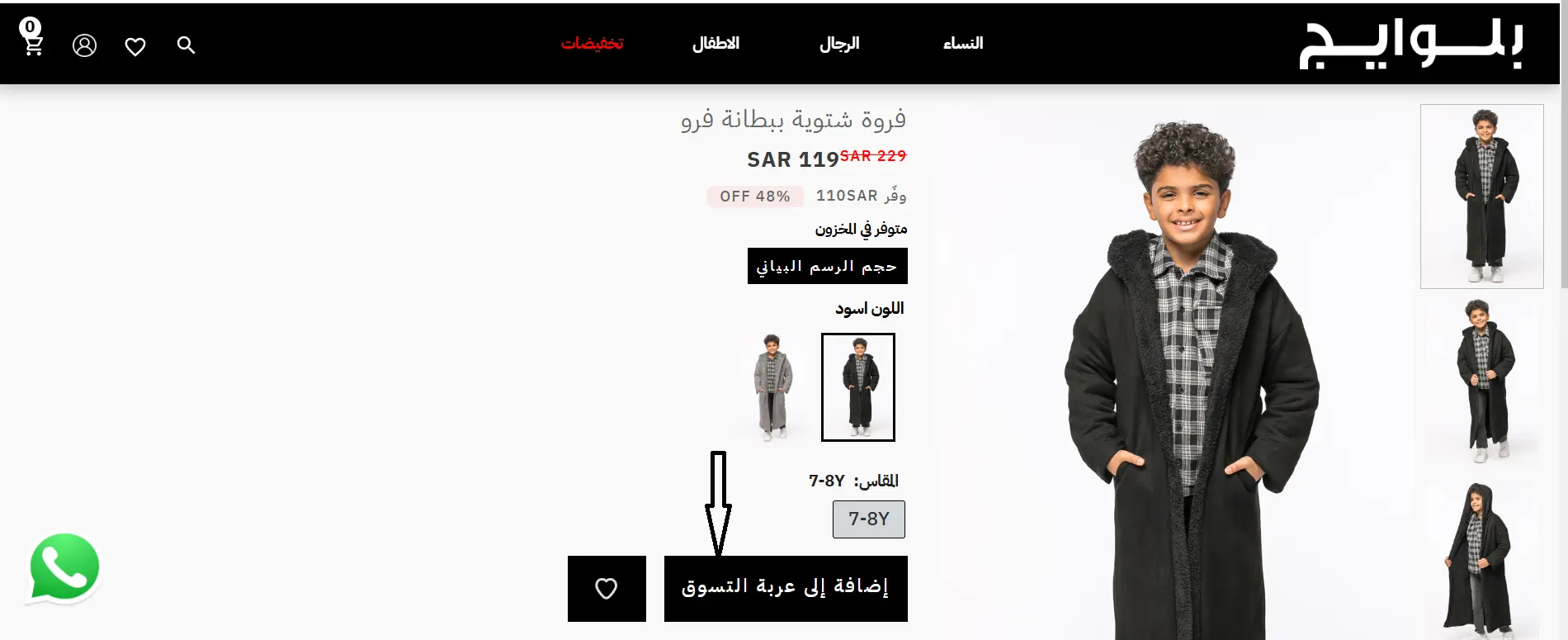The height and width of the screenshot is (640, 1568).
Task: Open the shopping cart icon
Action: [x=32, y=38]
